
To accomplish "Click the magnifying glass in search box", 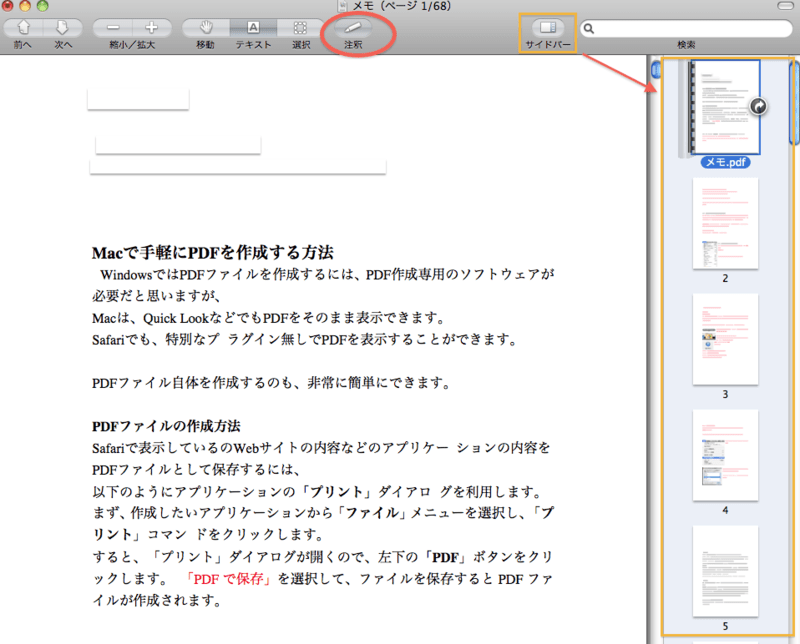I will (590, 28).
